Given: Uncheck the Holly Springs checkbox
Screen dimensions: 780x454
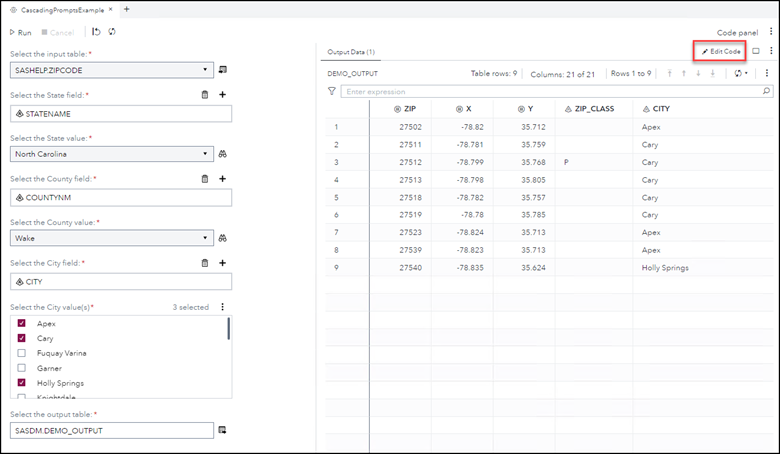Looking at the screenshot, I should 22,383.
